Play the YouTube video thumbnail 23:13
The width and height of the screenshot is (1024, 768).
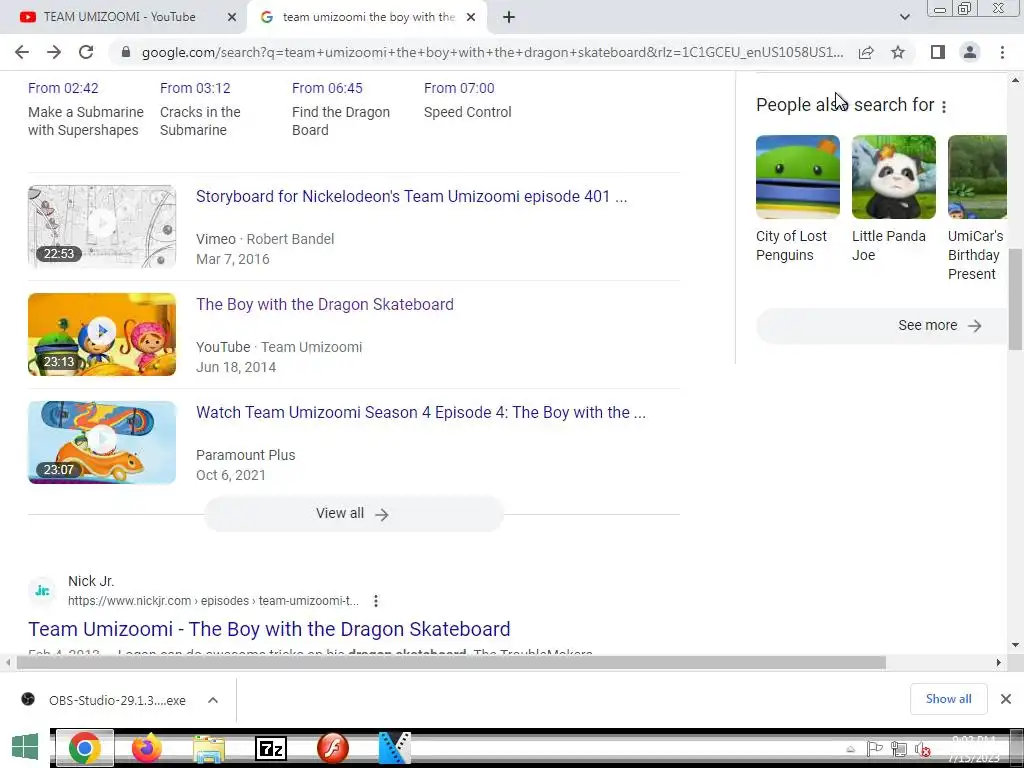tap(102, 334)
